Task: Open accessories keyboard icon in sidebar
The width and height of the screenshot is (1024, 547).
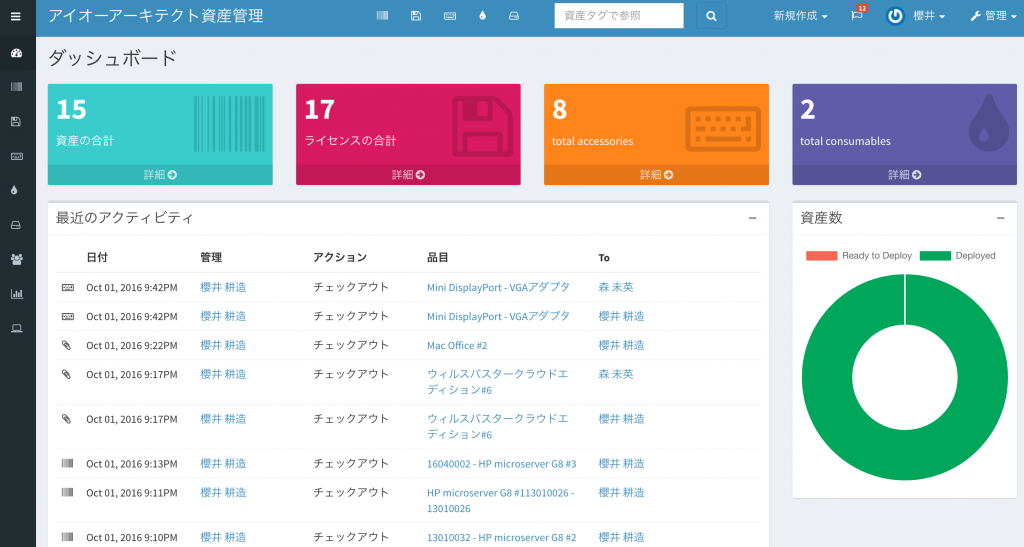Action: tap(16, 156)
